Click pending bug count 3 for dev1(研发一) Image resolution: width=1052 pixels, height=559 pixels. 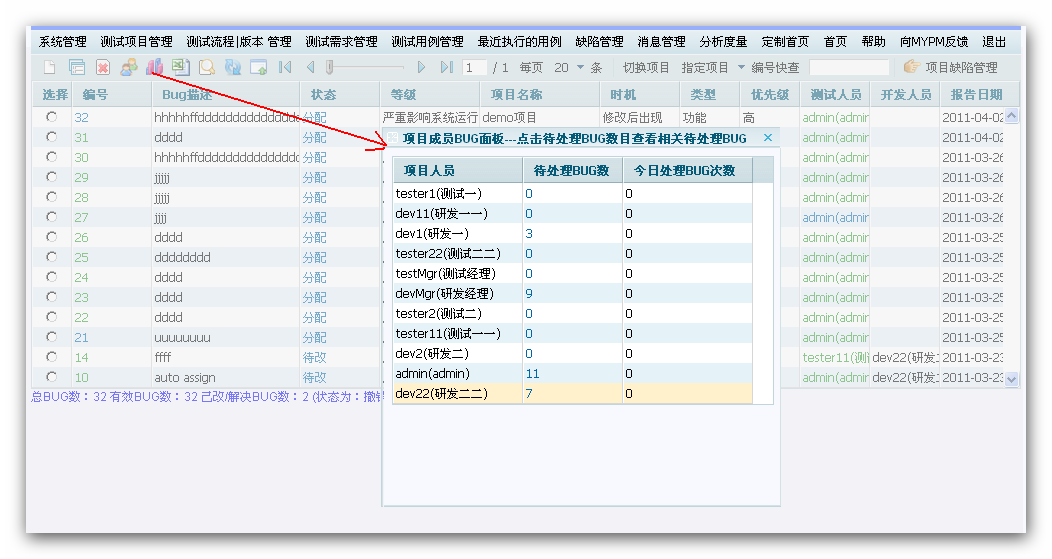[529, 234]
